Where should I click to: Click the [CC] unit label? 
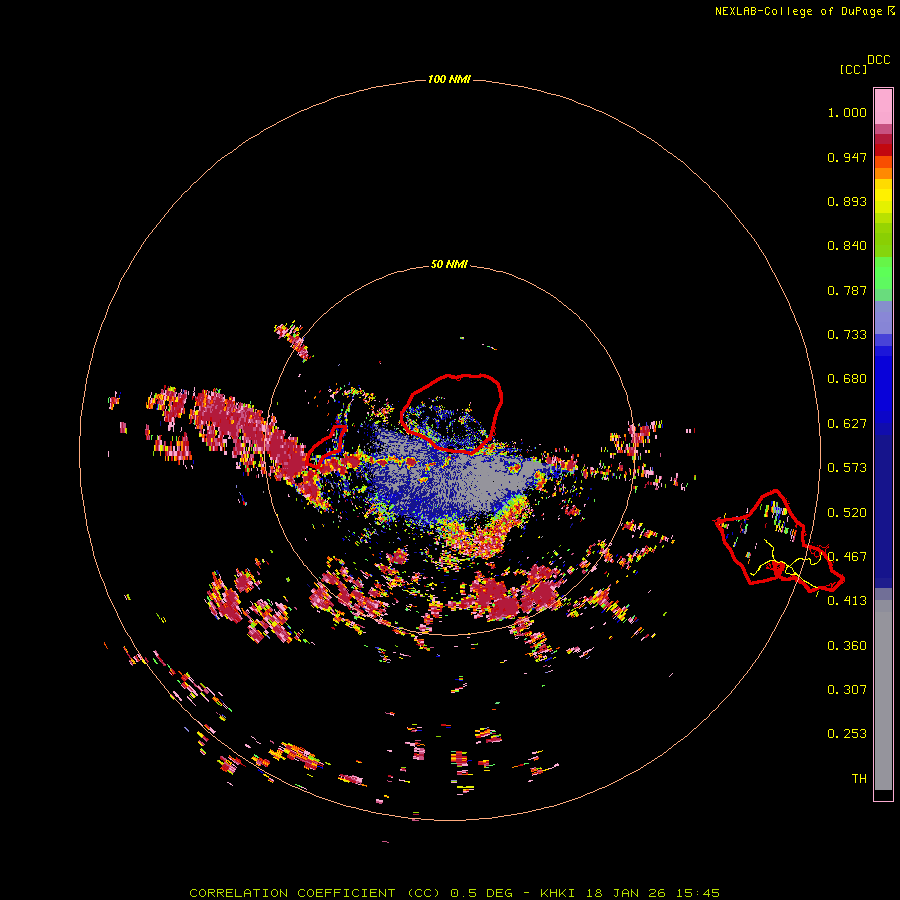(x=853, y=69)
